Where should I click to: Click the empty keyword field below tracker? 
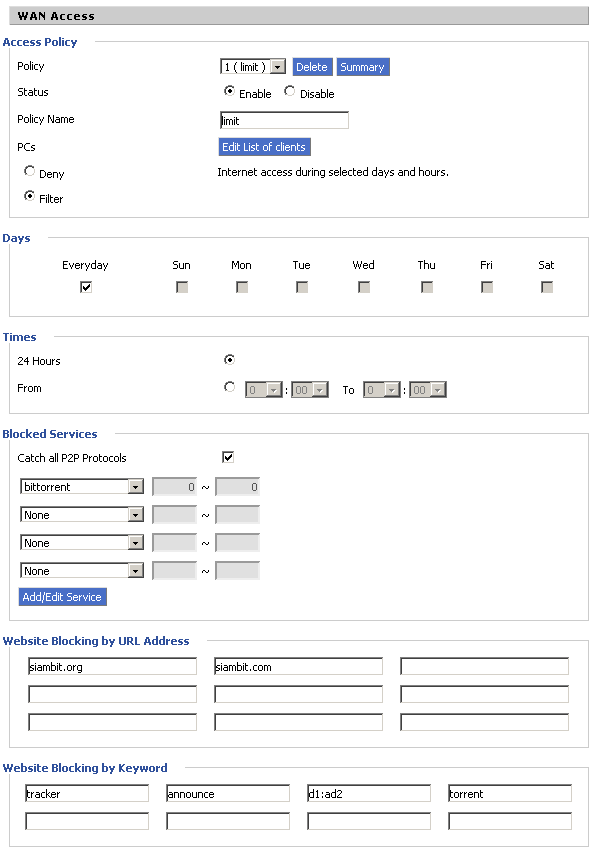click(87, 821)
